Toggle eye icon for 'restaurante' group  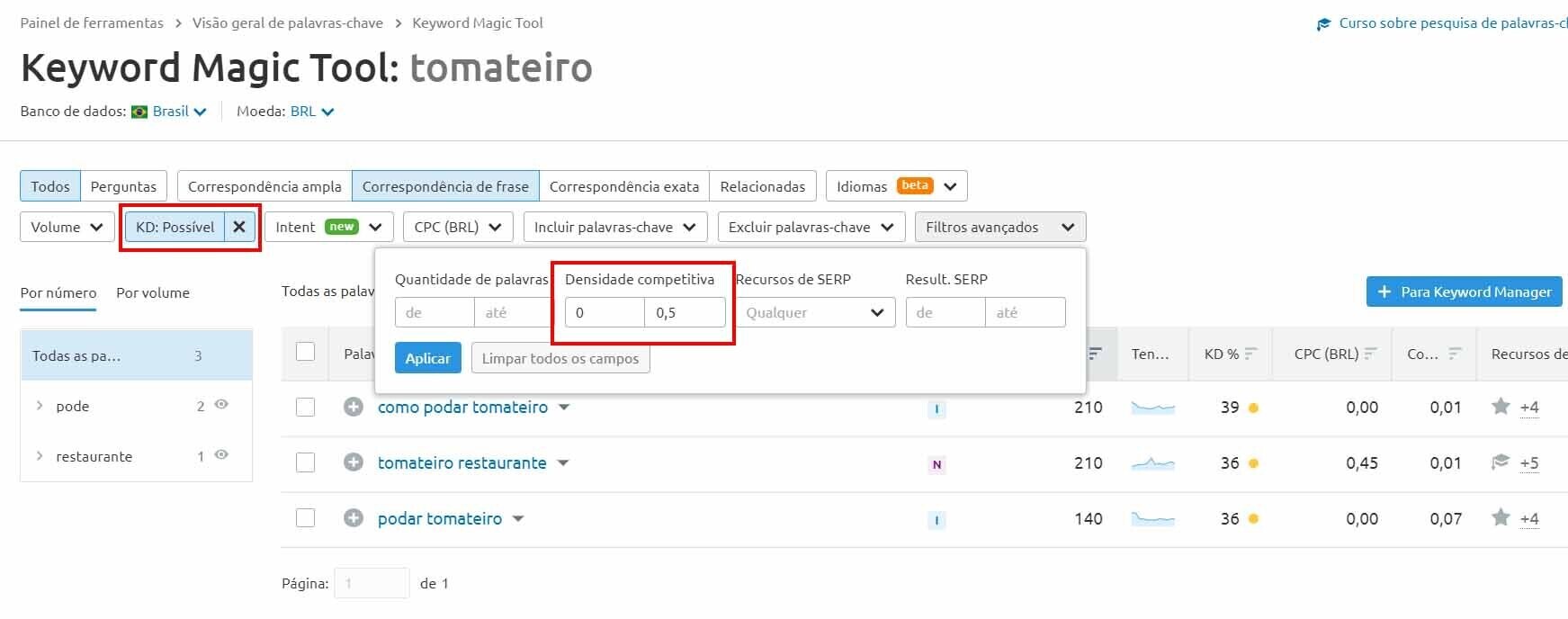221,455
